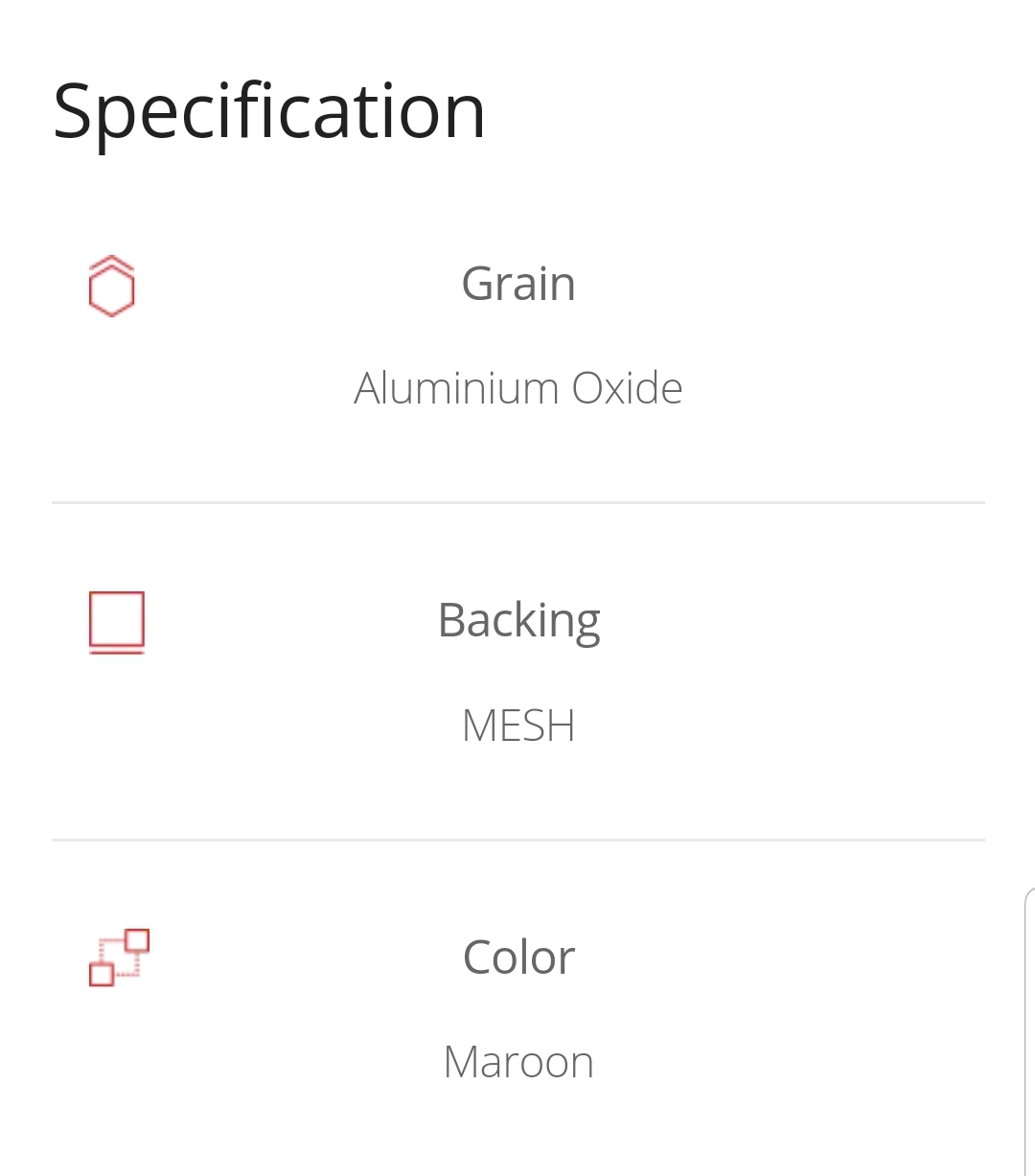Click the hexagon Grain icon
The width and height of the screenshot is (1035, 1176).
111,287
